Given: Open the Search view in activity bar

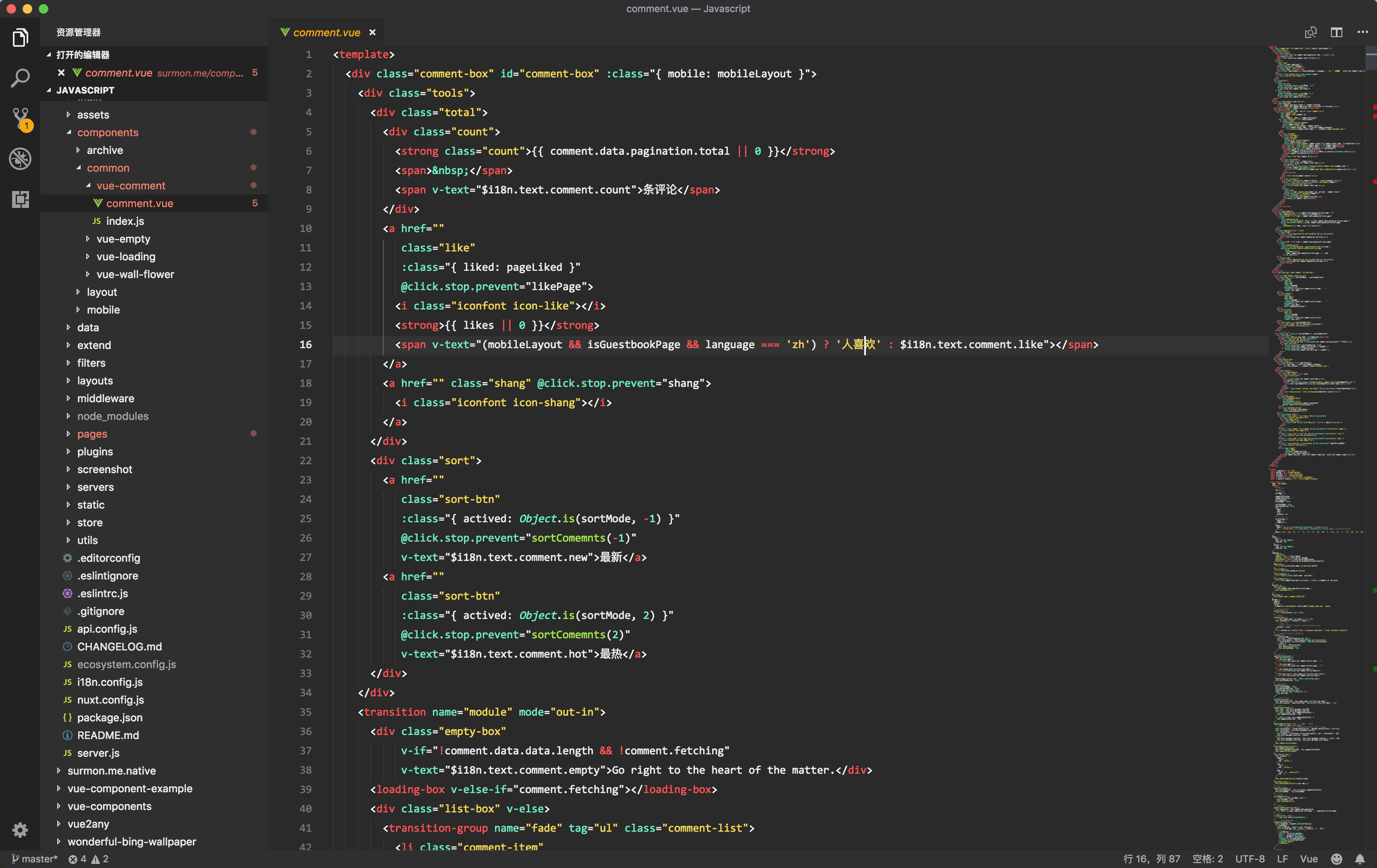Looking at the screenshot, I should point(20,78).
